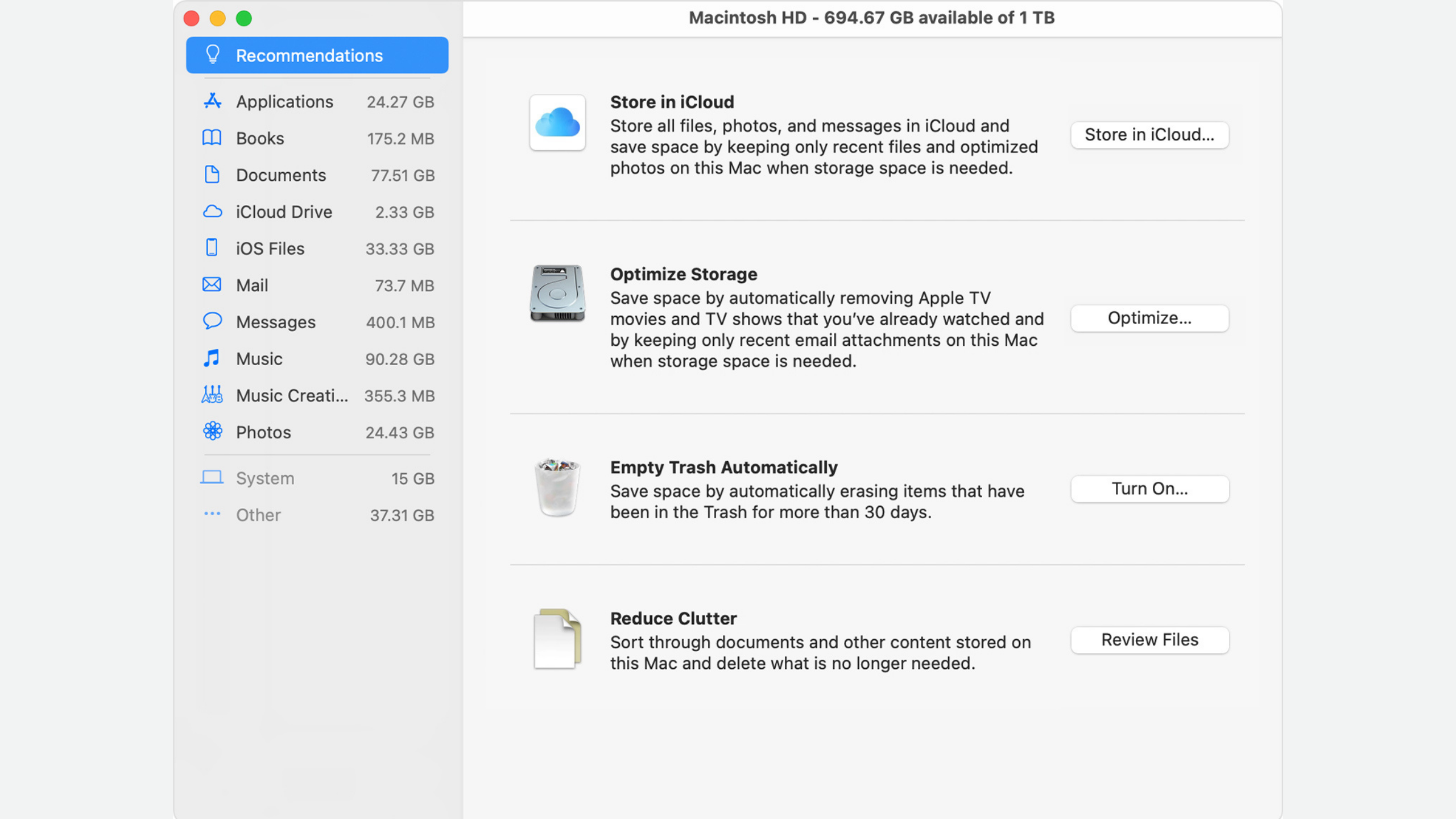This screenshot has height=819, width=1456.
Task: Click the 37.31 GB Other size
Action: pyautogui.click(x=402, y=515)
